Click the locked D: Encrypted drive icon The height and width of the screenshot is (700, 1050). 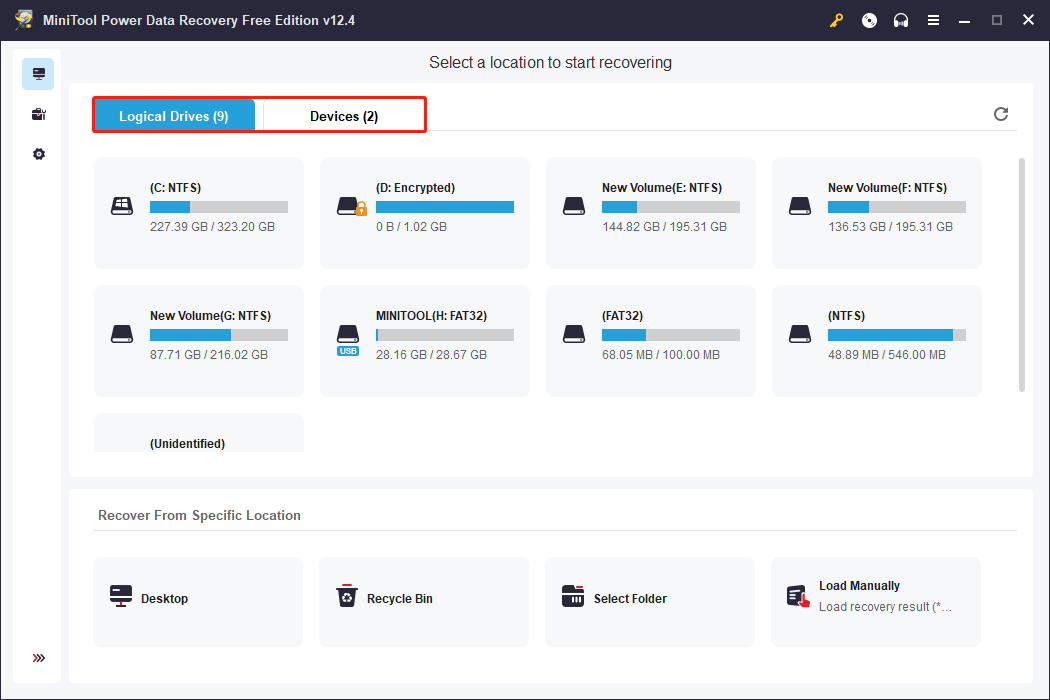click(x=352, y=206)
